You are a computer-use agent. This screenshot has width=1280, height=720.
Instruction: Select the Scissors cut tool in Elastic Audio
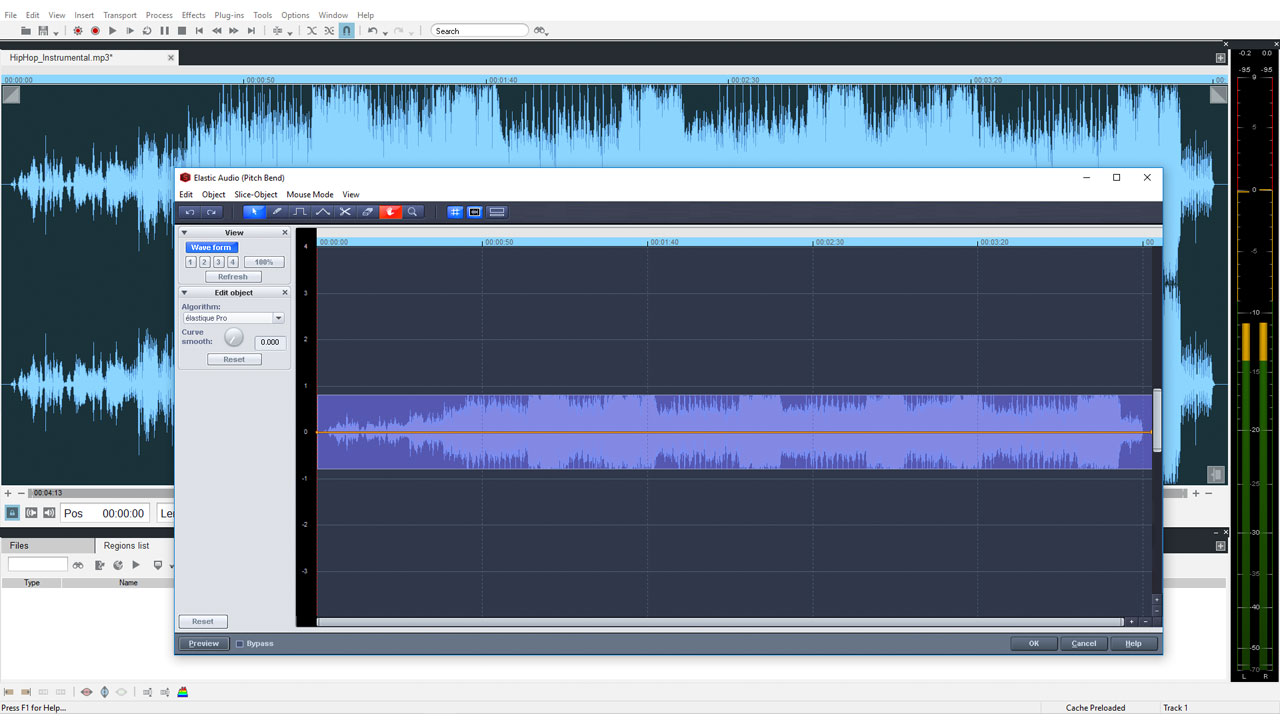coord(345,211)
